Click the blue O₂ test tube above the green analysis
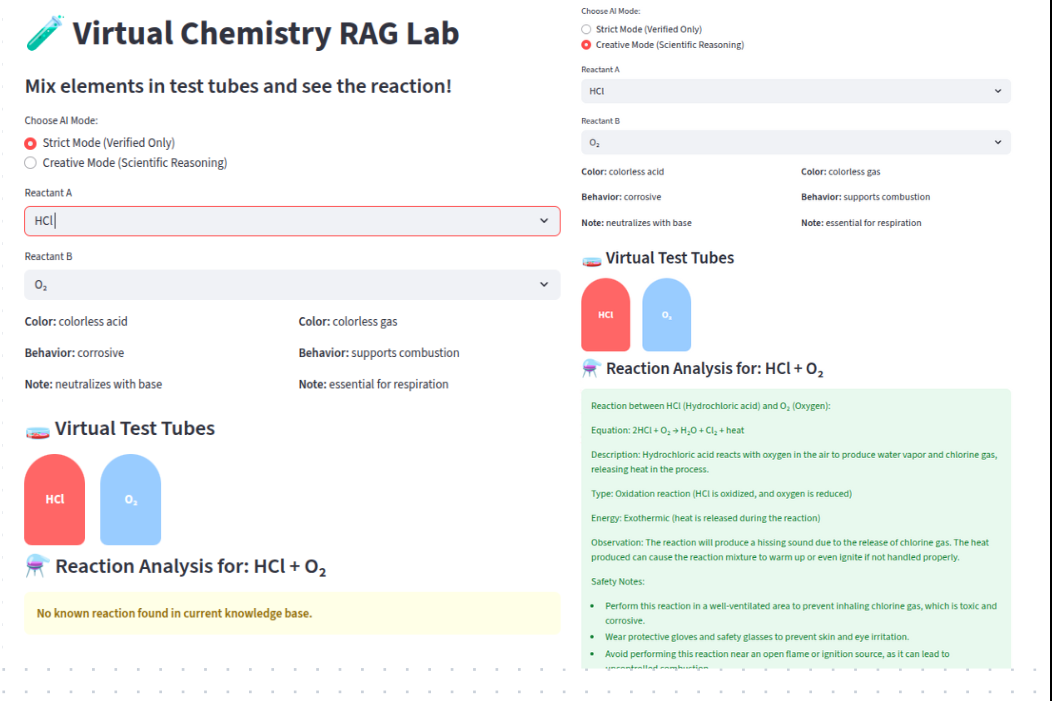Image resolution: width=1052 pixels, height=701 pixels. coord(666,315)
